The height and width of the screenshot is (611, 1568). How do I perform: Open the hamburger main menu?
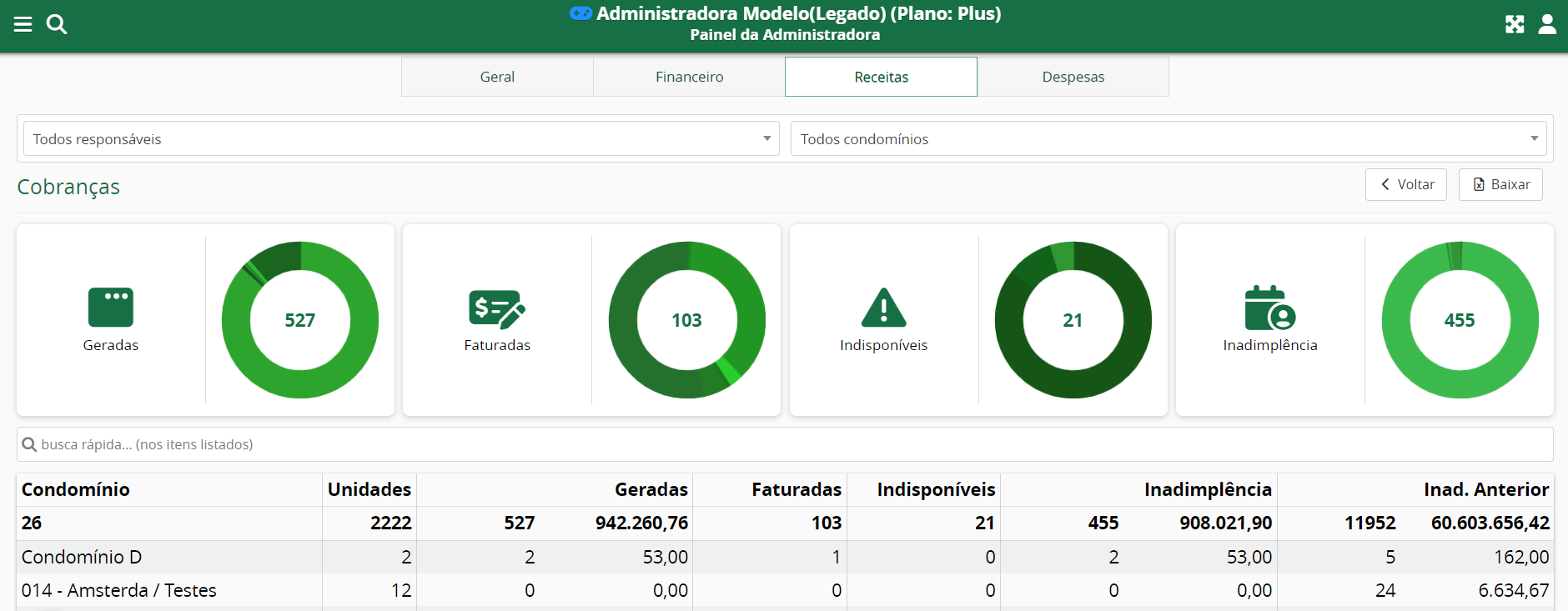(23, 24)
